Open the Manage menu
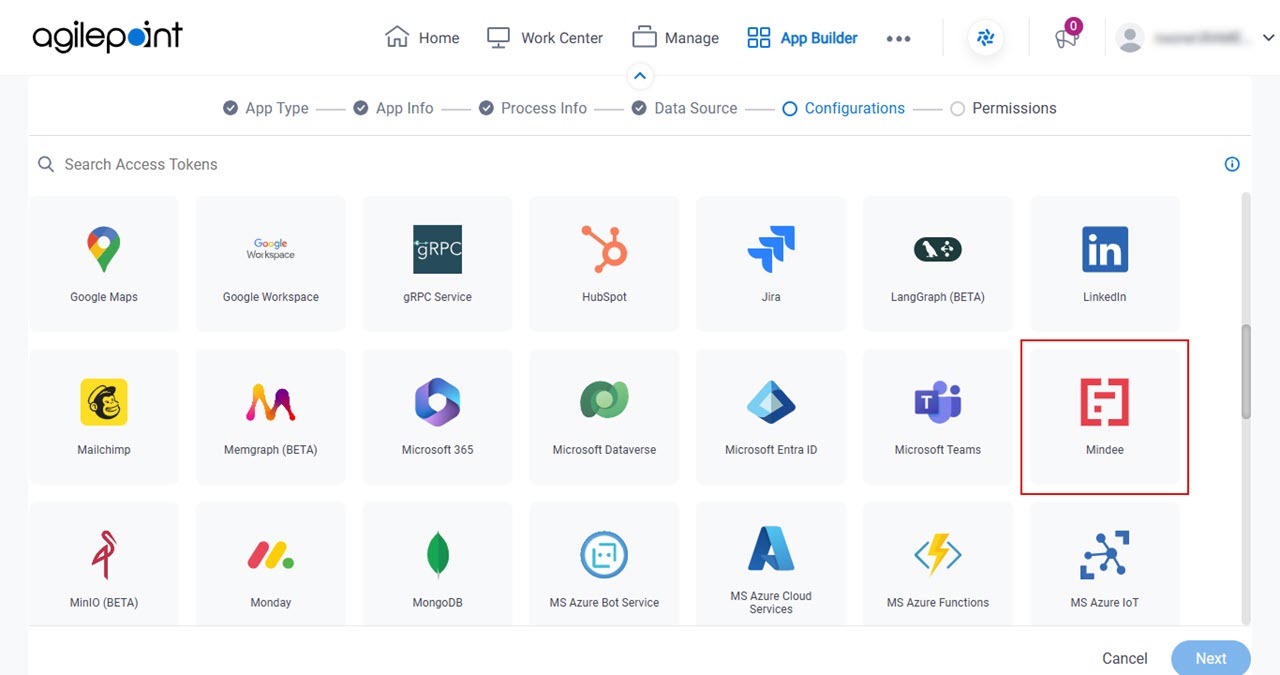The width and height of the screenshot is (1280, 675). click(x=675, y=38)
